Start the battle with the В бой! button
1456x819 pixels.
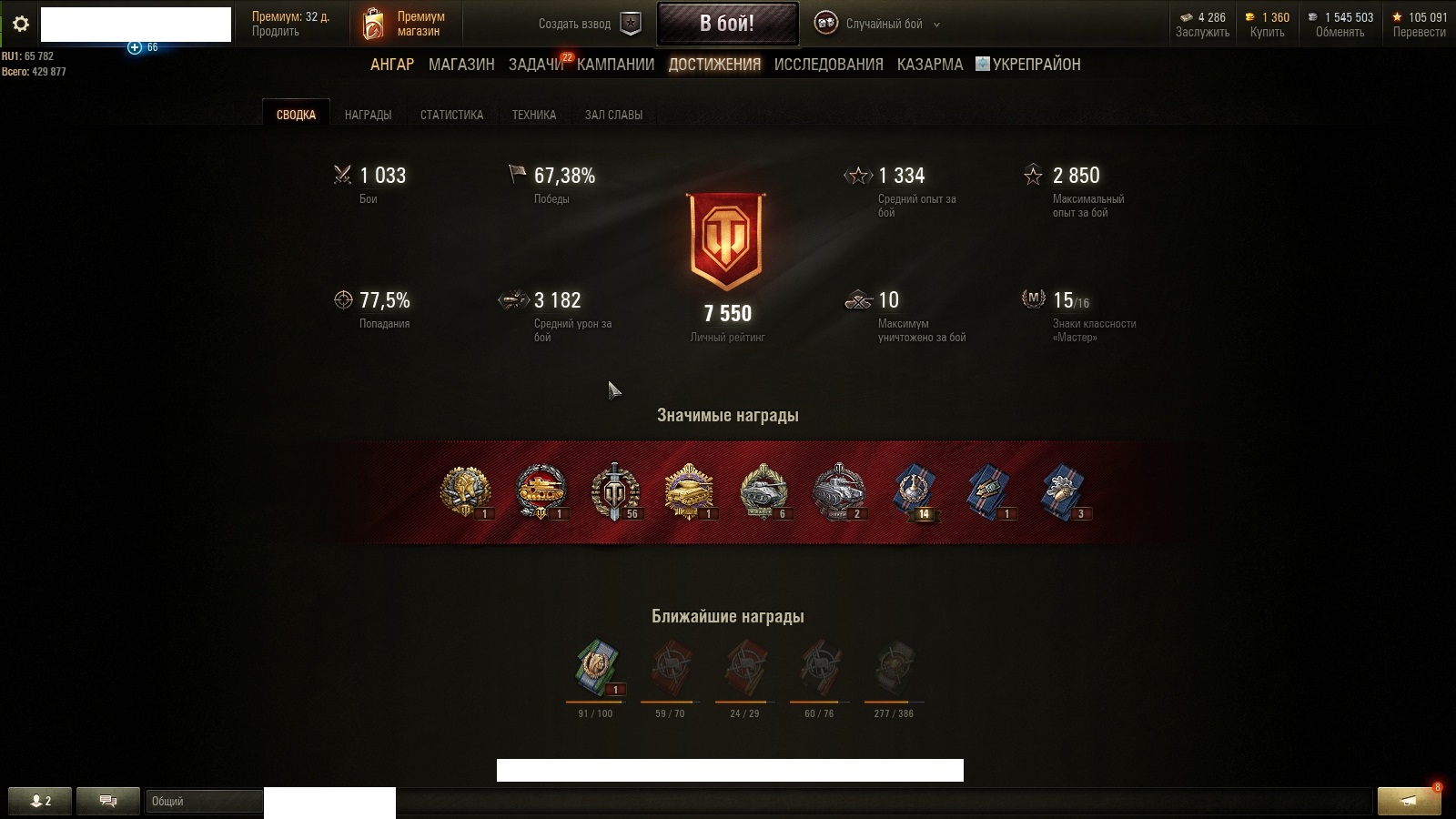727,24
